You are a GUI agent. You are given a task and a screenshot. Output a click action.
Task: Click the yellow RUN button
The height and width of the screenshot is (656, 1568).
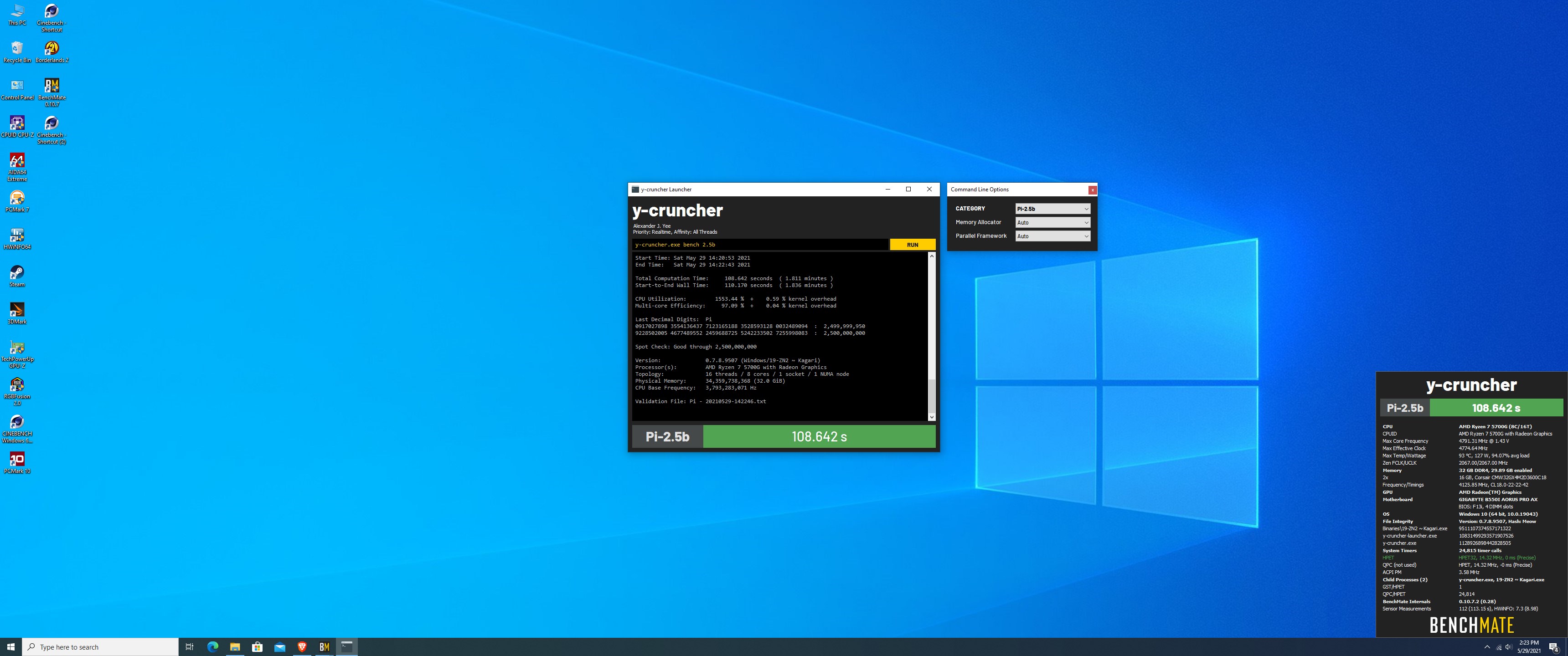913,245
